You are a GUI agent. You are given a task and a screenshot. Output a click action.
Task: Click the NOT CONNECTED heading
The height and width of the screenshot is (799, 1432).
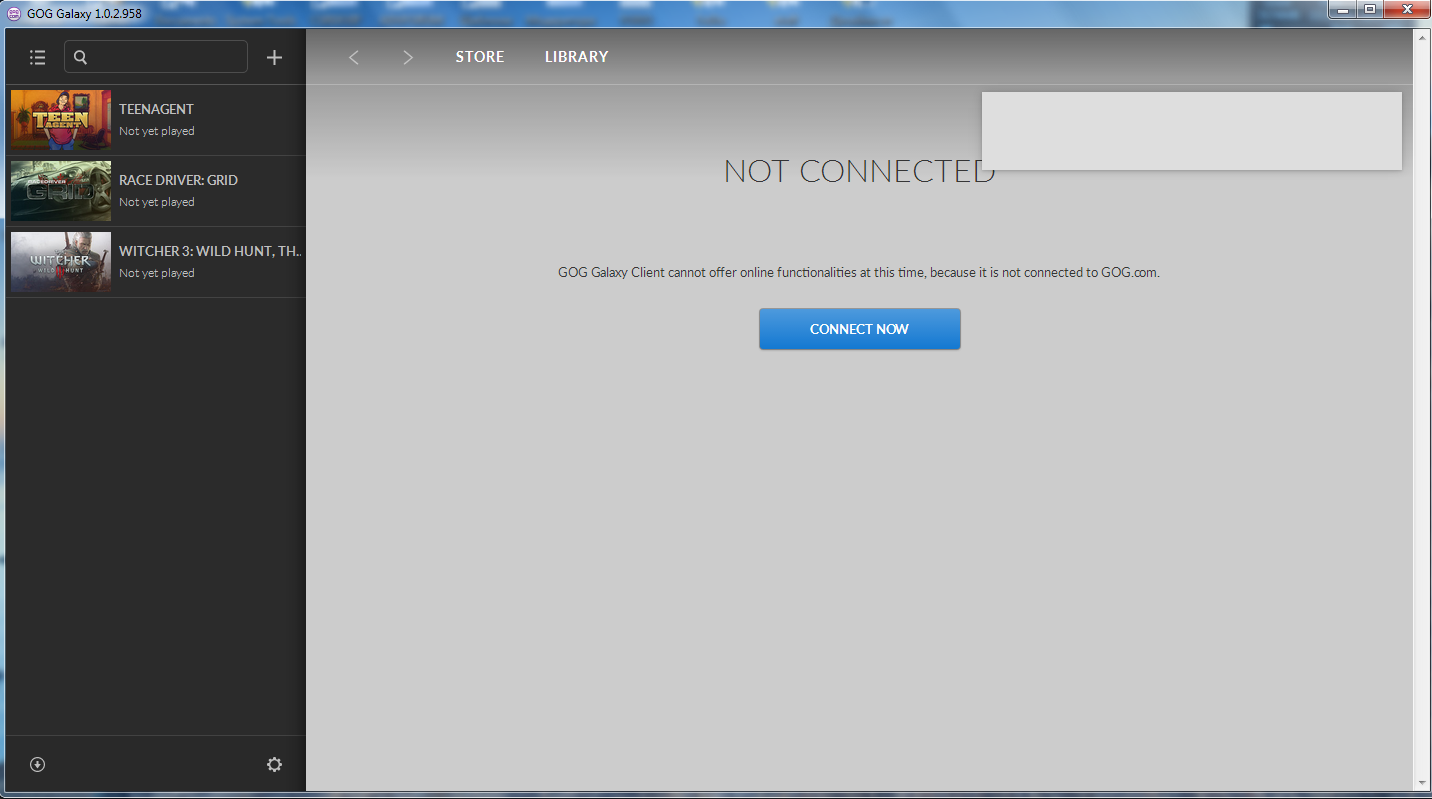(x=860, y=171)
